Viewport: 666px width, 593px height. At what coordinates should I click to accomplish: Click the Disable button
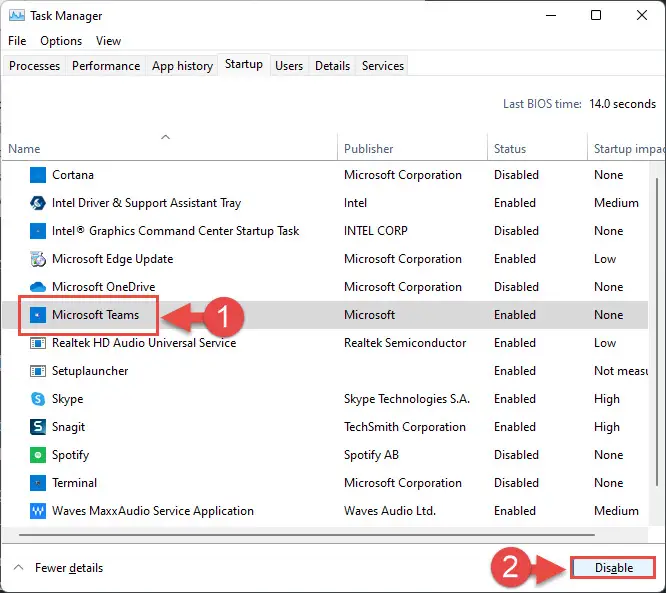click(x=613, y=568)
